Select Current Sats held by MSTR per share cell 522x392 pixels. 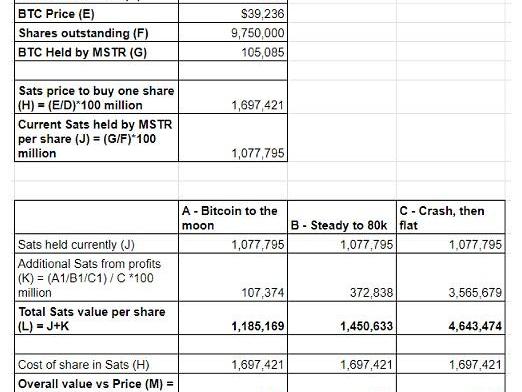(x=97, y=138)
